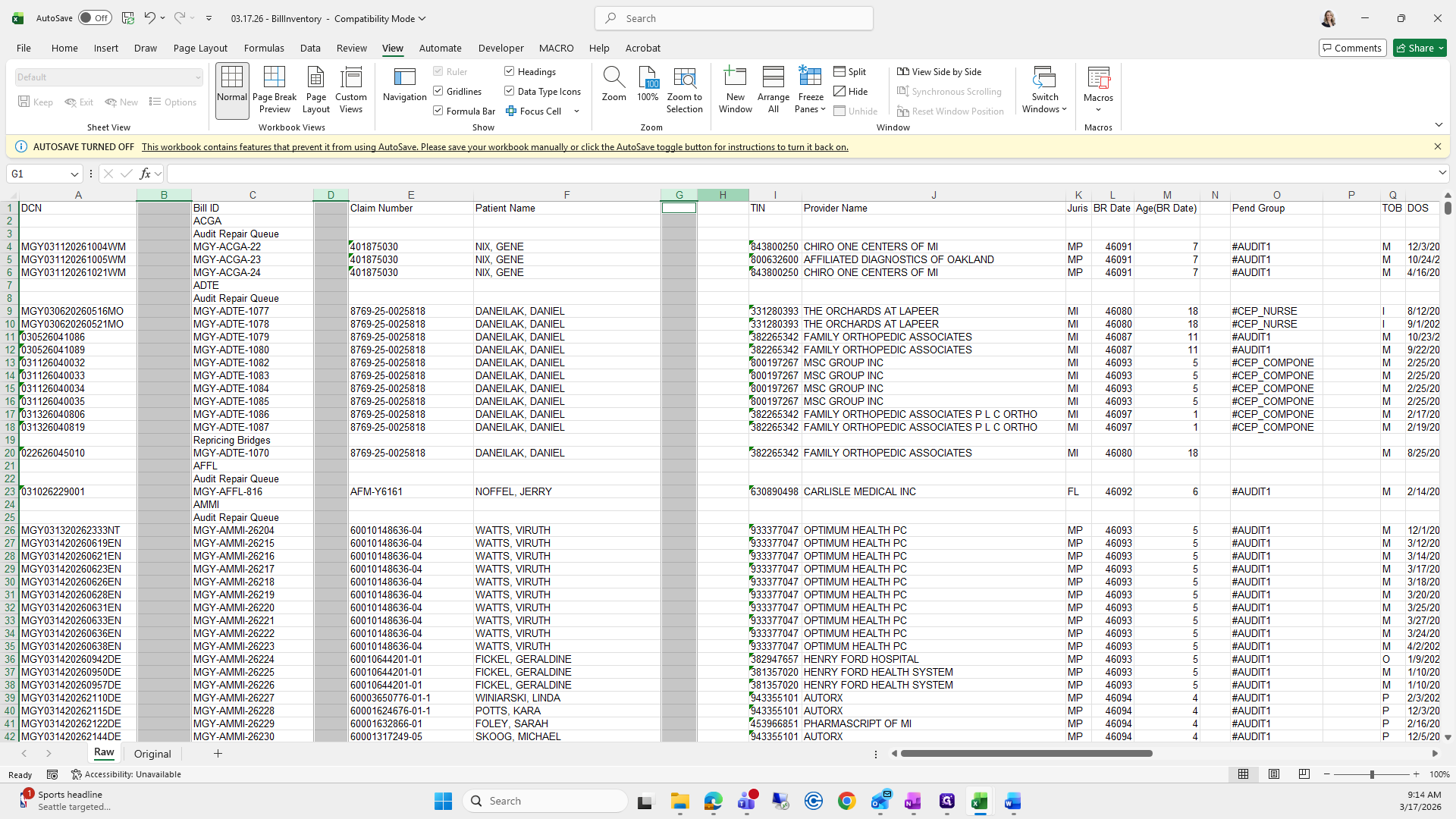Toggle the Formula Bar checkbox

coord(438,111)
